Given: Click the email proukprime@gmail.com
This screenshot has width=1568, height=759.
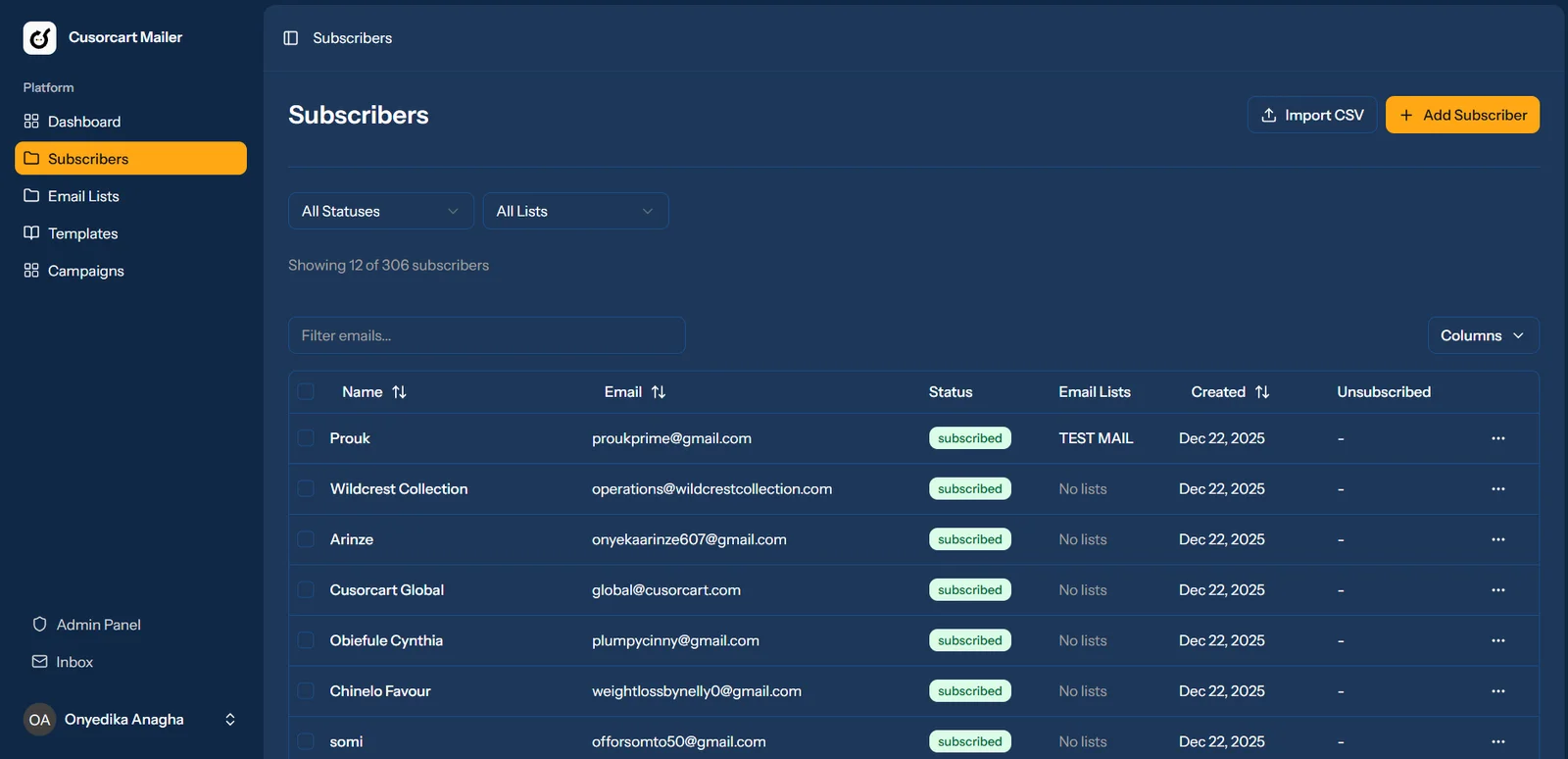Looking at the screenshot, I should pyautogui.click(x=671, y=438).
